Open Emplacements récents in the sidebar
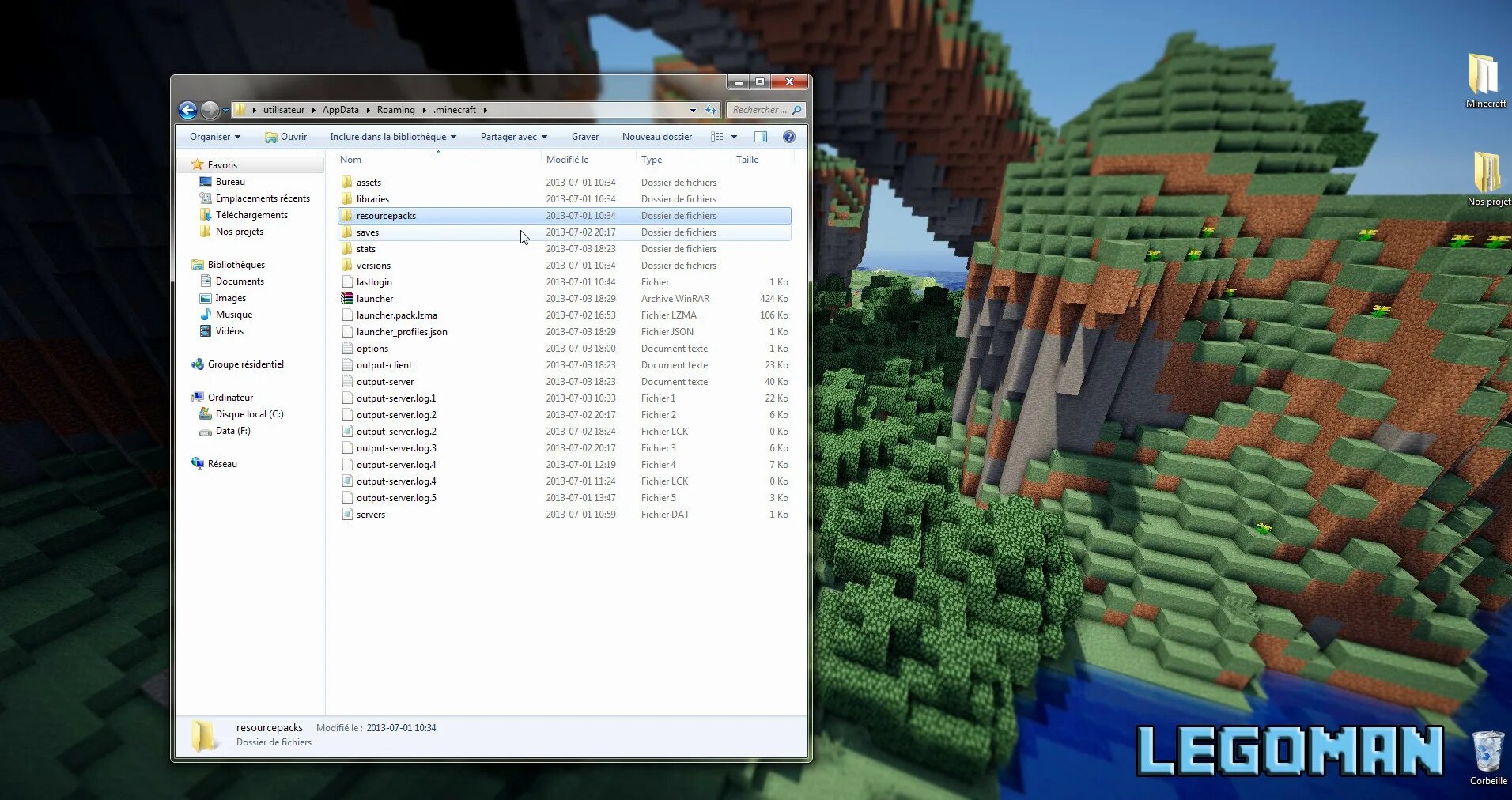This screenshot has width=1512, height=800. coord(263,198)
